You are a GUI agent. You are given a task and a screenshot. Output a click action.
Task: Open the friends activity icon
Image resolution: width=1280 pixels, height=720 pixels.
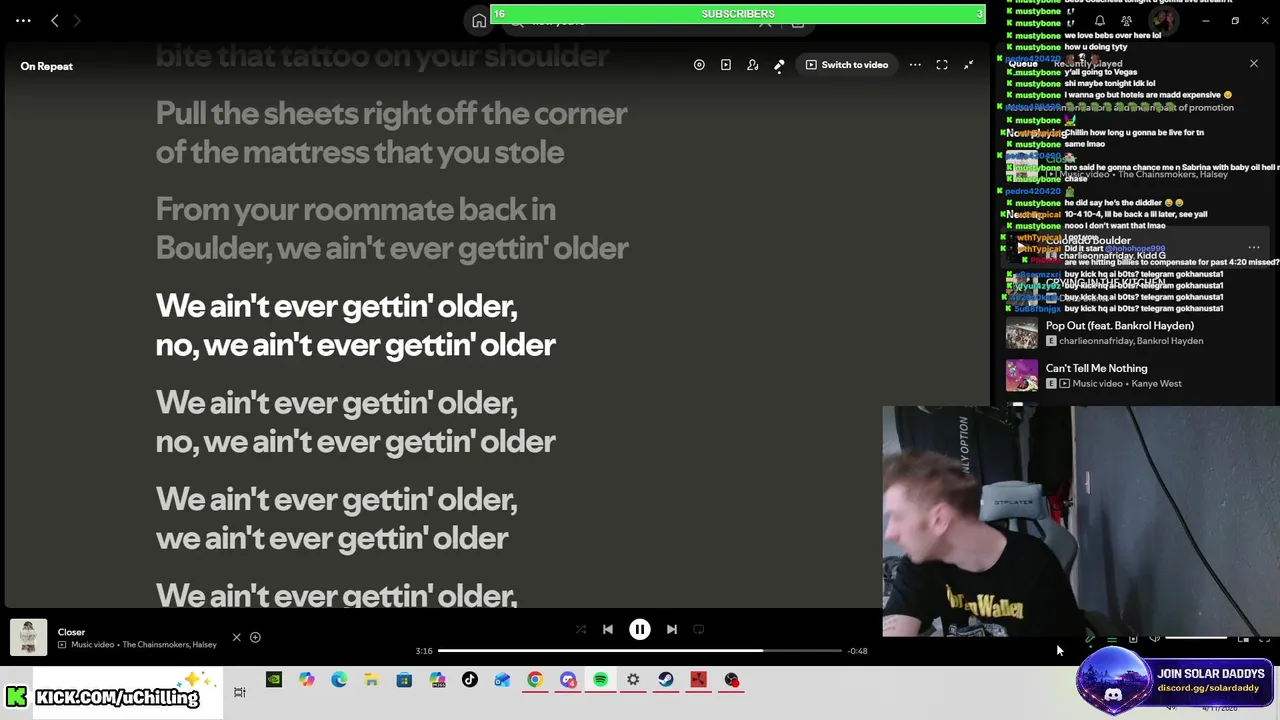pos(1127,21)
